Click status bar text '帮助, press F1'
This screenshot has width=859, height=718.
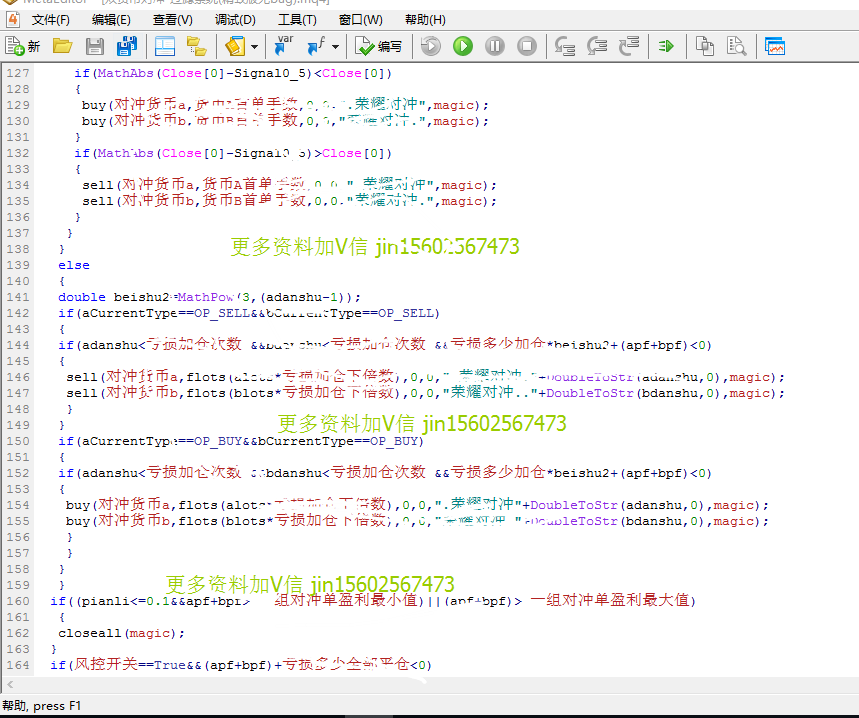pyautogui.click(x=42, y=705)
